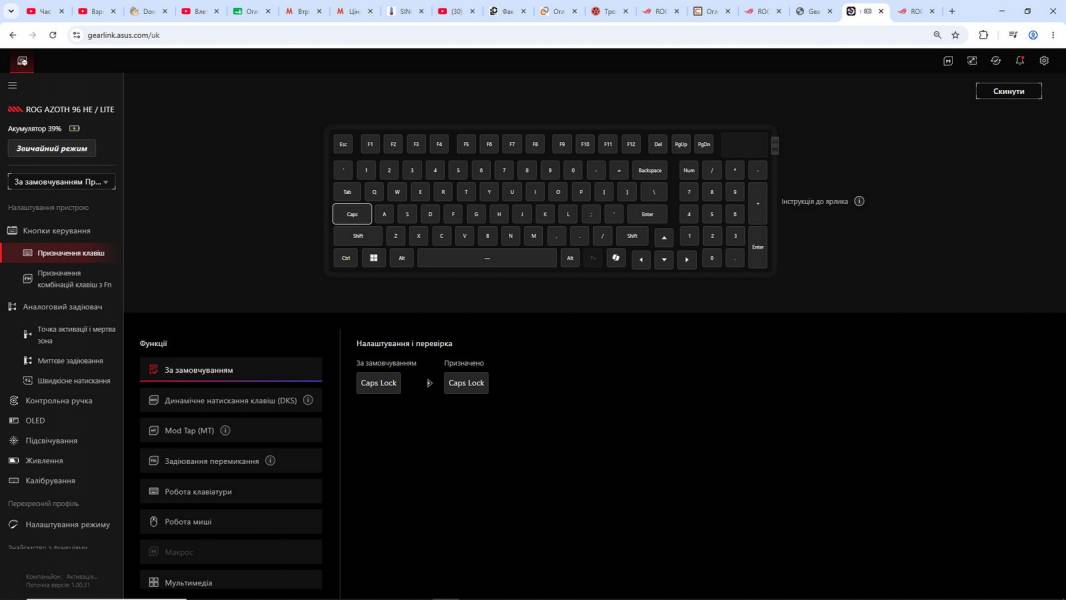Select the right arrow key on the virtual keyboard

(x=687, y=260)
